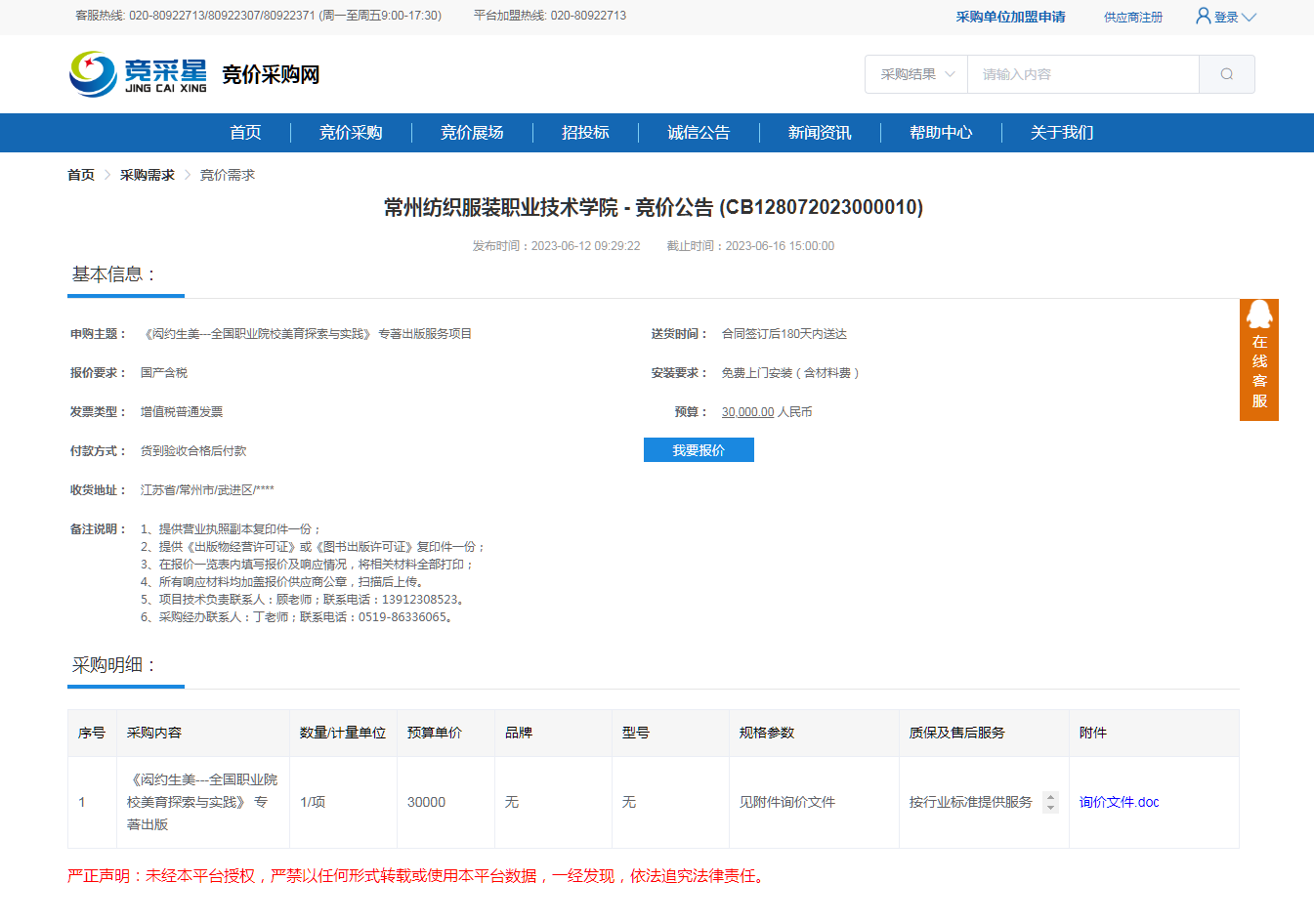The image size is (1314, 924).
Task: Click the 采购需求 breadcrumb link
Action: click(x=147, y=175)
